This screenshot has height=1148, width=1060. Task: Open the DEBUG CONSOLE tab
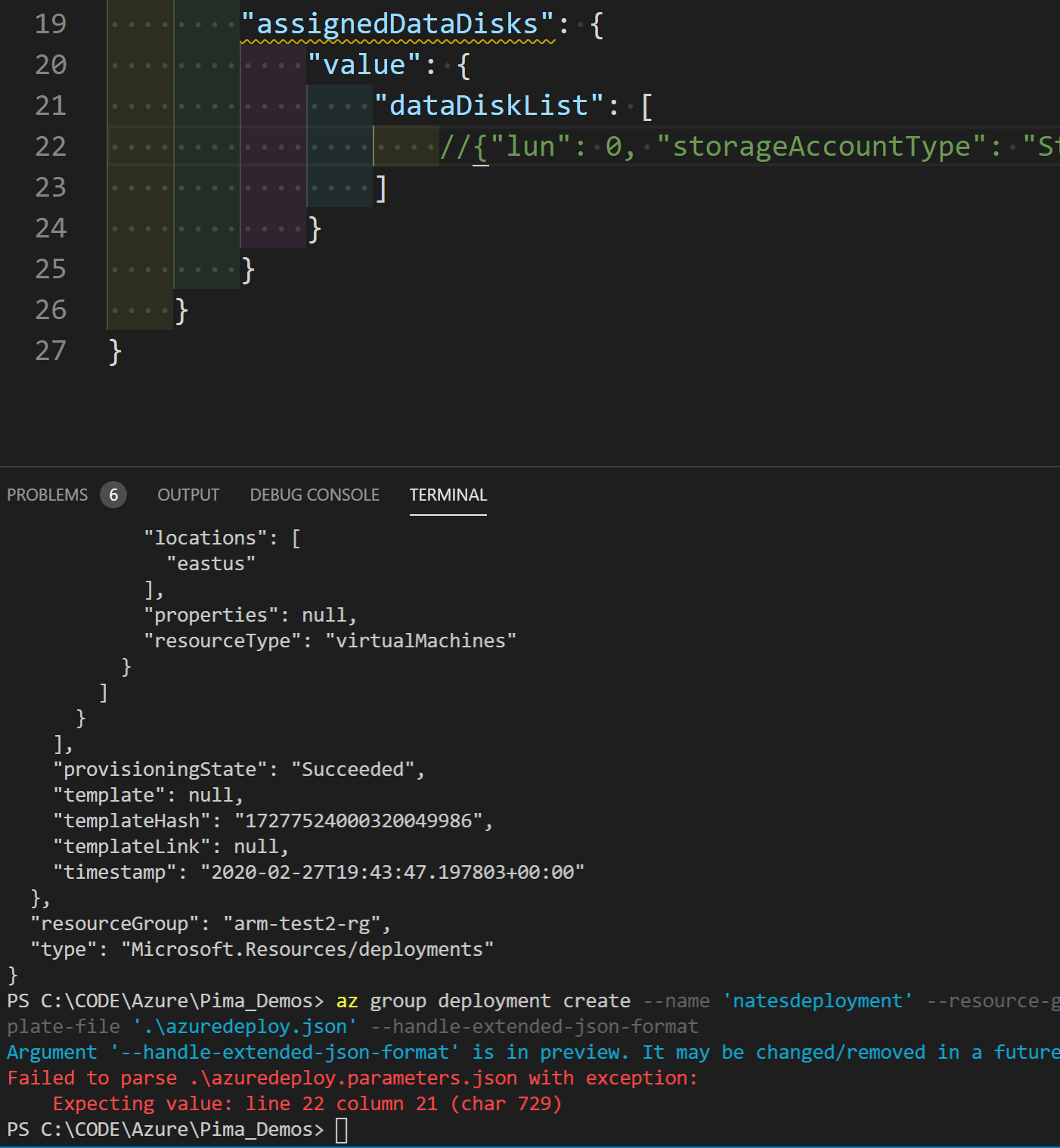[315, 495]
